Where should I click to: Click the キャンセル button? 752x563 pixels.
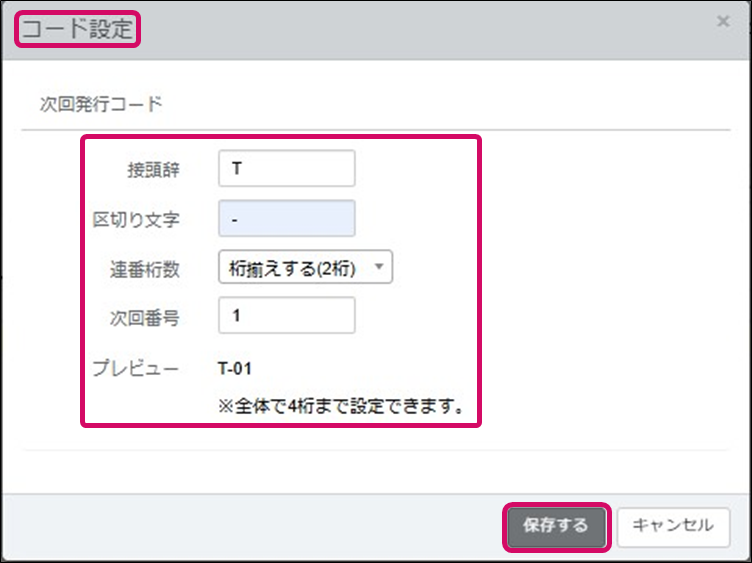click(x=673, y=526)
